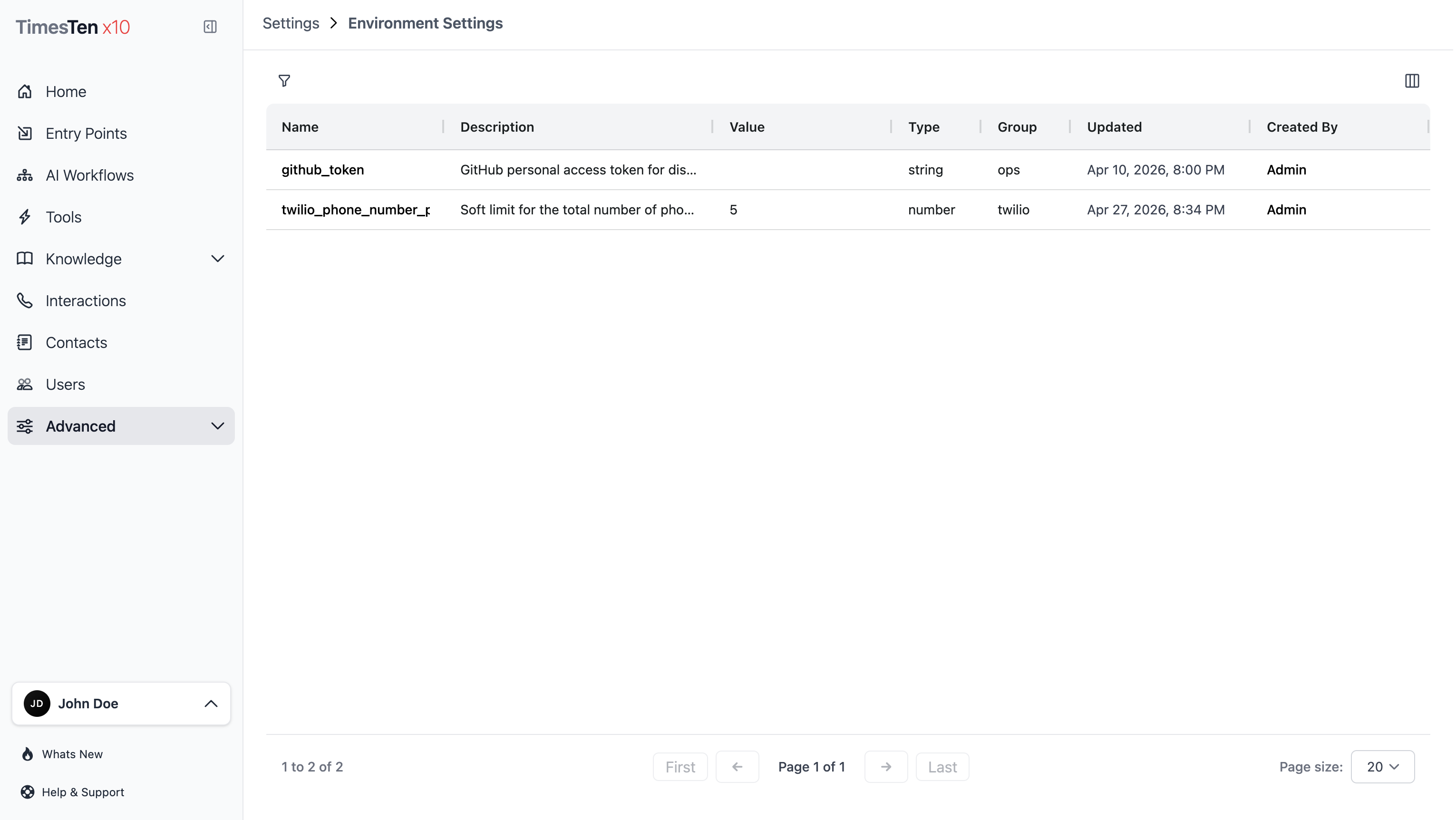Click the Users people icon
This screenshot has width=1456, height=820.
click(x=25, y=384)
